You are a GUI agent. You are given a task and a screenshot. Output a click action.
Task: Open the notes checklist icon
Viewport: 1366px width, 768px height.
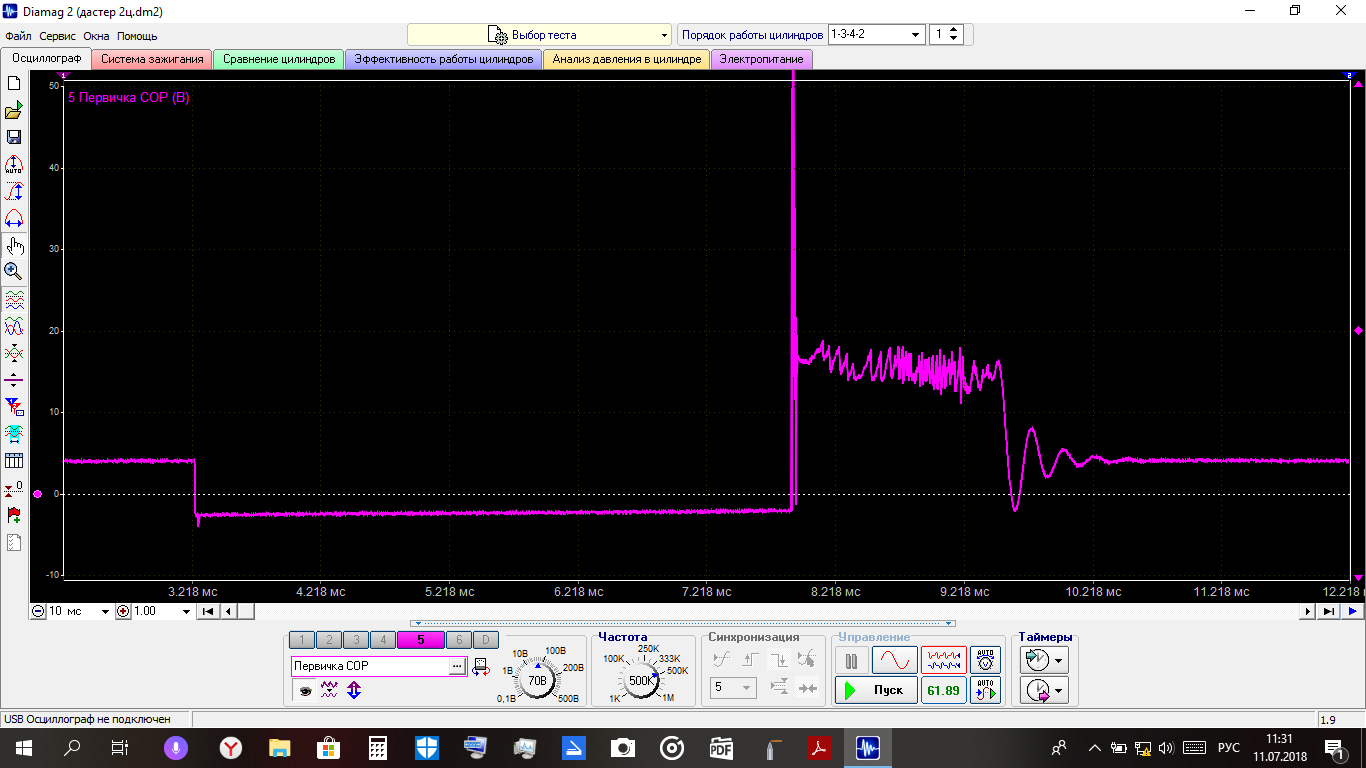point(14,543)
